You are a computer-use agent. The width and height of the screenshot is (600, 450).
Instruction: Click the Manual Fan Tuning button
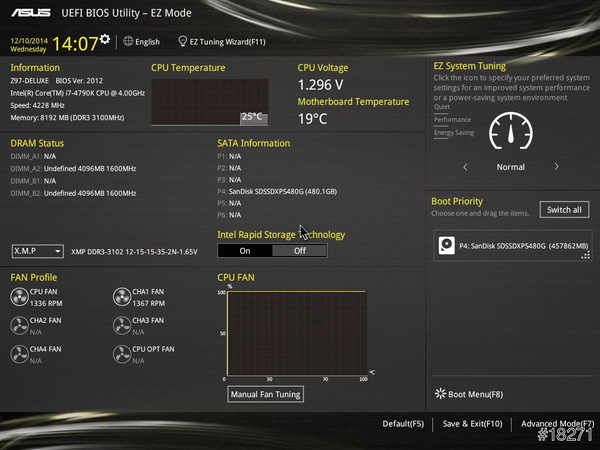(x=266, y=394)
